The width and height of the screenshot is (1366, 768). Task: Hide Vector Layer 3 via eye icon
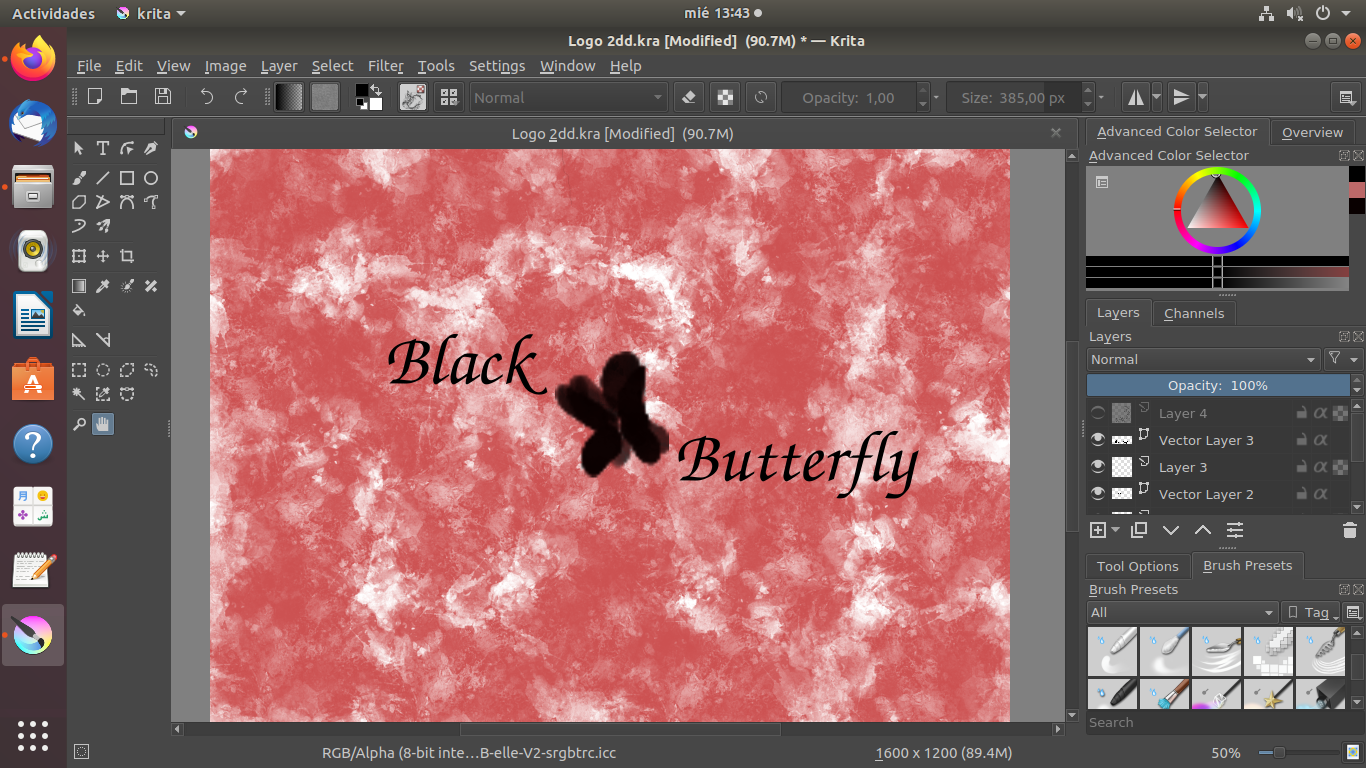pyautogui.click(x=1098, y=440)
